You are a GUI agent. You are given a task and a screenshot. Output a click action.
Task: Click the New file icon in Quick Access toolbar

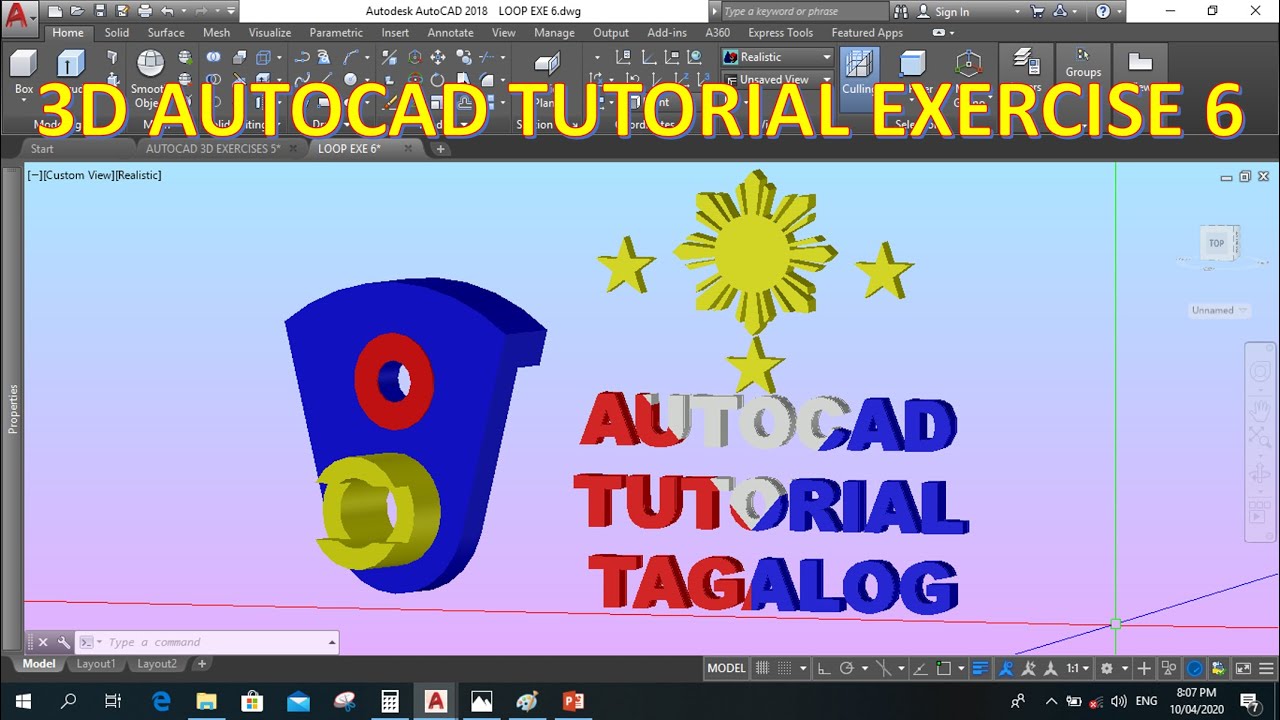(55, 12)
